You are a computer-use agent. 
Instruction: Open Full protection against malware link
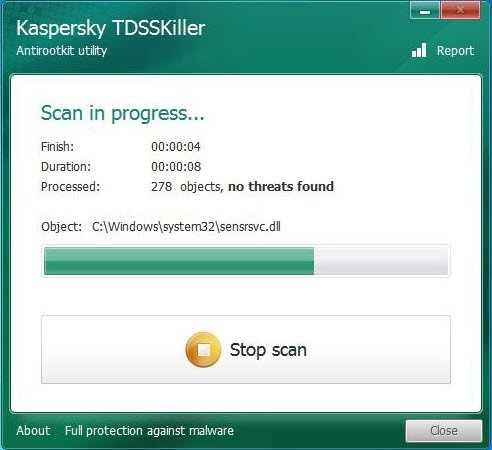(149, 431)
